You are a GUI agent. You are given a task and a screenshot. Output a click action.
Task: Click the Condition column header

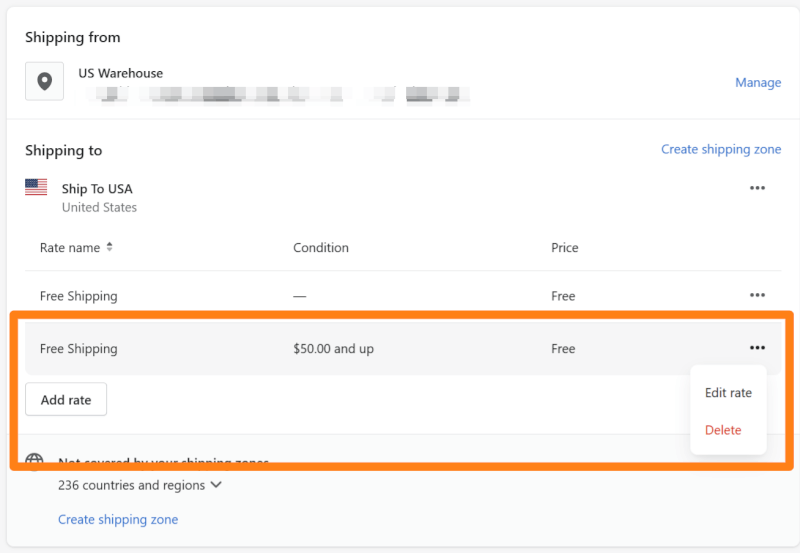click(321, 247)
